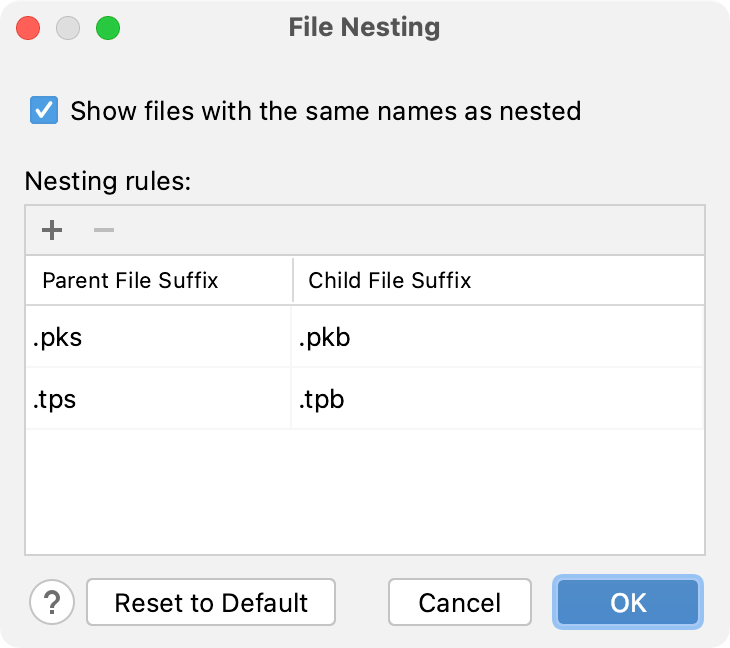Sort by Parent File Suffix column header

[x=159, y=280]
